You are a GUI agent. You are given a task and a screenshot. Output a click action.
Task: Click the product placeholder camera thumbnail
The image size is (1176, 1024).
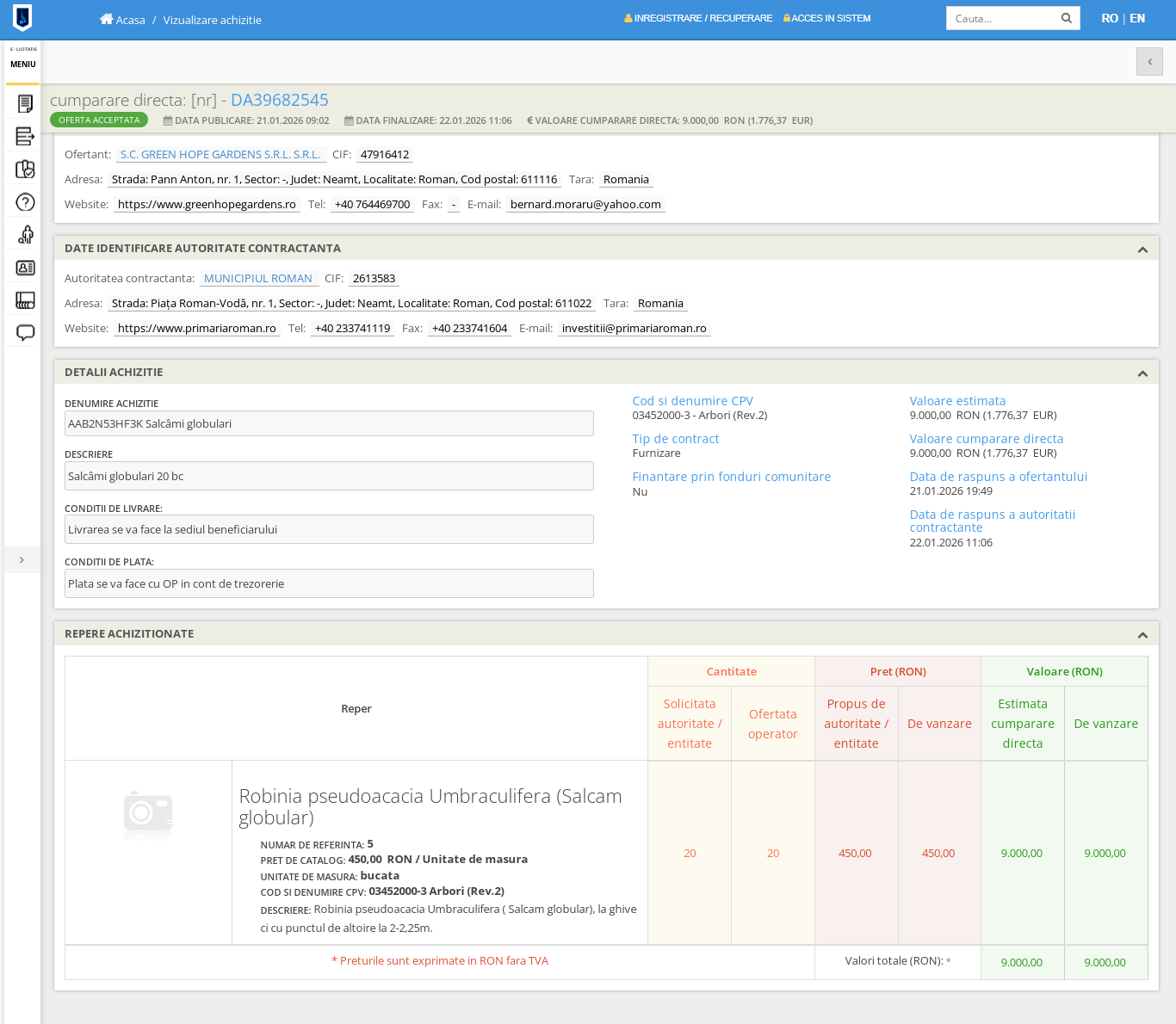(148, 813)
